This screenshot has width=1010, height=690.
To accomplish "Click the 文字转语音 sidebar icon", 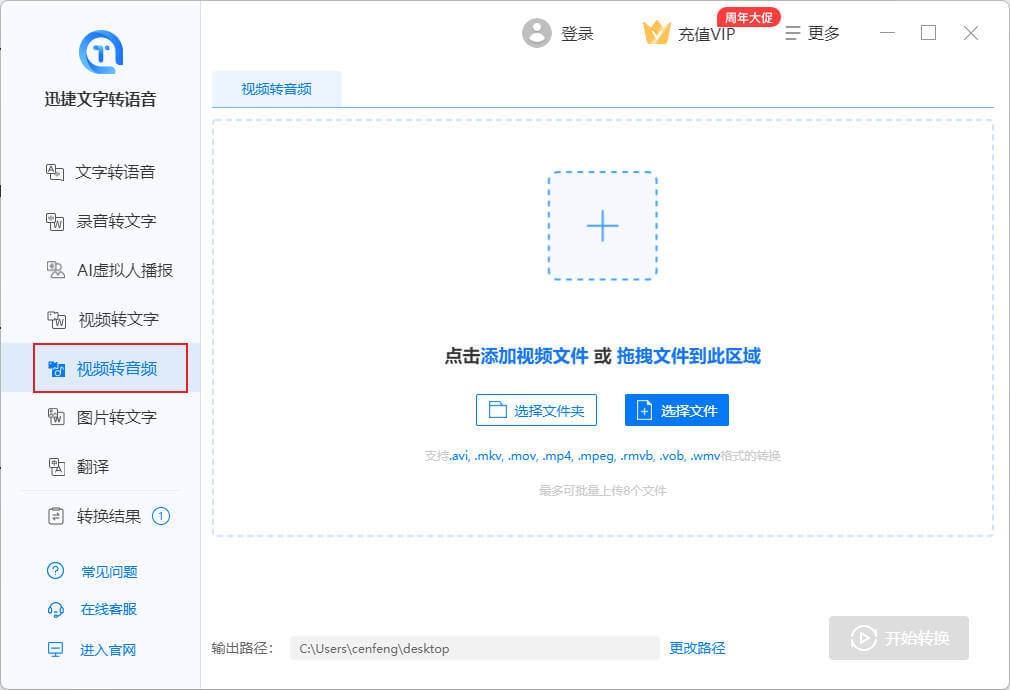I will point(55,172).
